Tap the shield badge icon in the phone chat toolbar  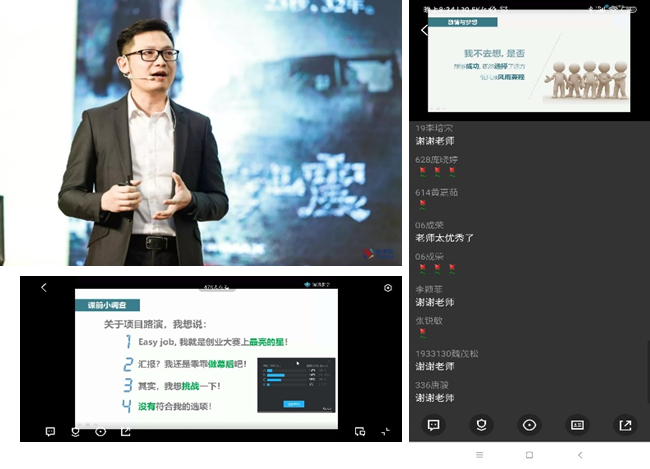tap(481, 425)
